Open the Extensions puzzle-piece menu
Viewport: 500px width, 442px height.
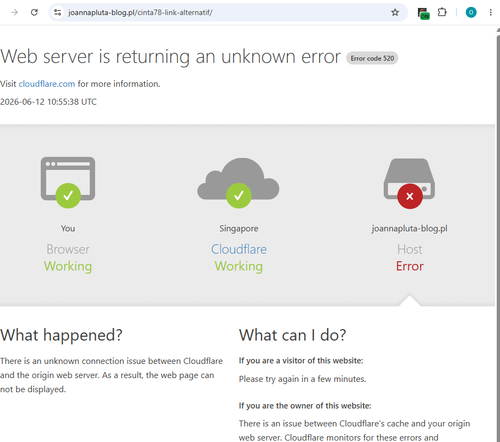point(442,12)
